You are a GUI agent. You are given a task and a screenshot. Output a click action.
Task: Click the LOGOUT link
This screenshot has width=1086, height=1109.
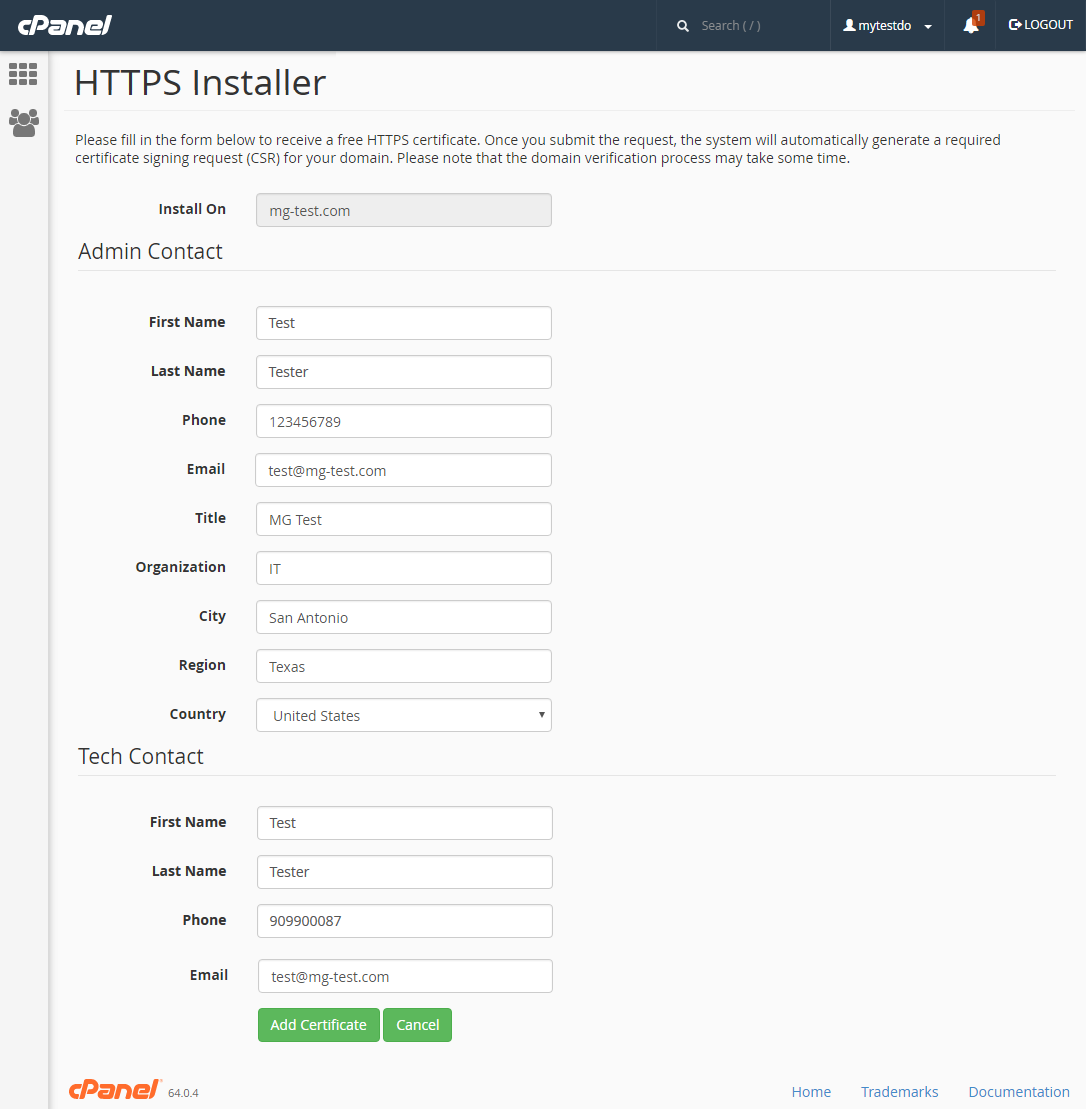point(1040,25)
